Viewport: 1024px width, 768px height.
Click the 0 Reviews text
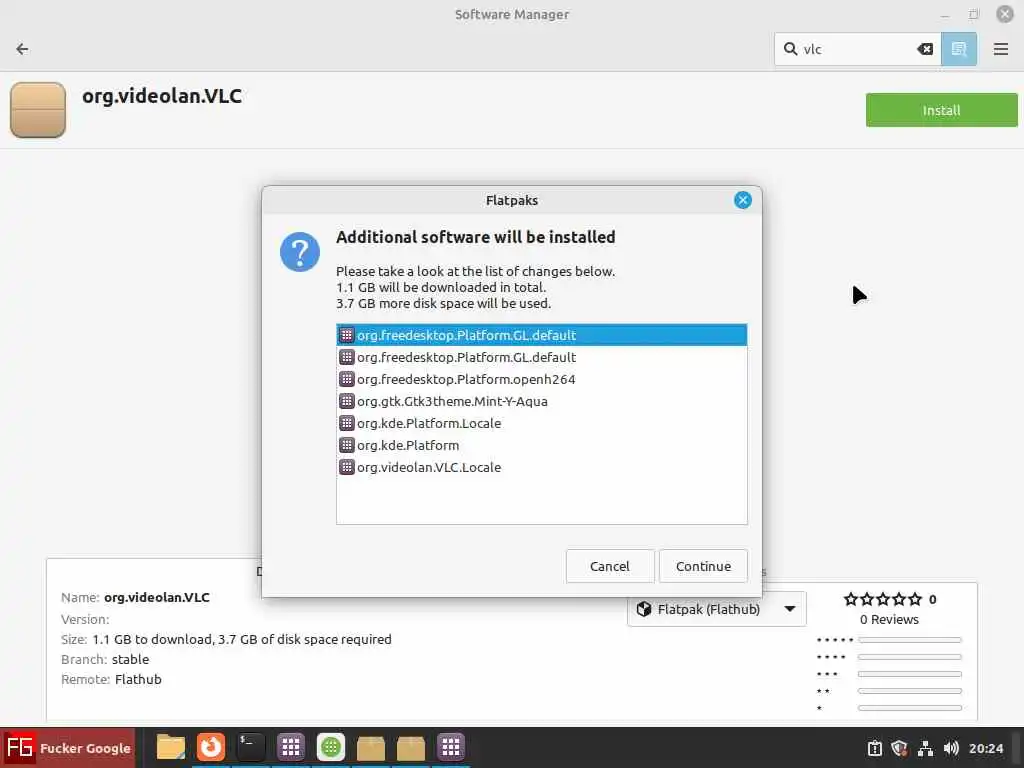[x=889, y=620]
